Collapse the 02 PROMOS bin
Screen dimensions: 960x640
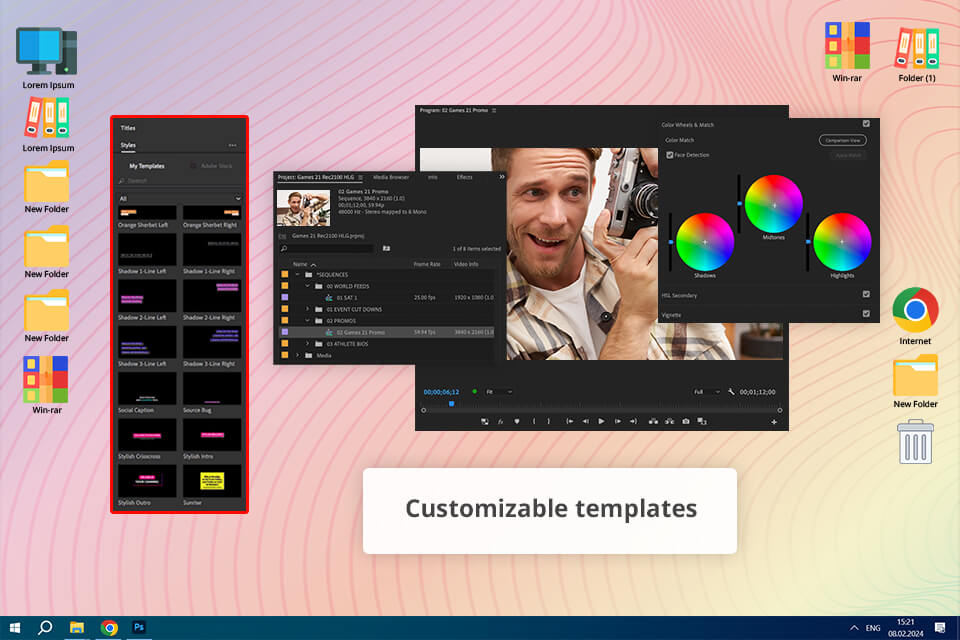click(308, 320)
